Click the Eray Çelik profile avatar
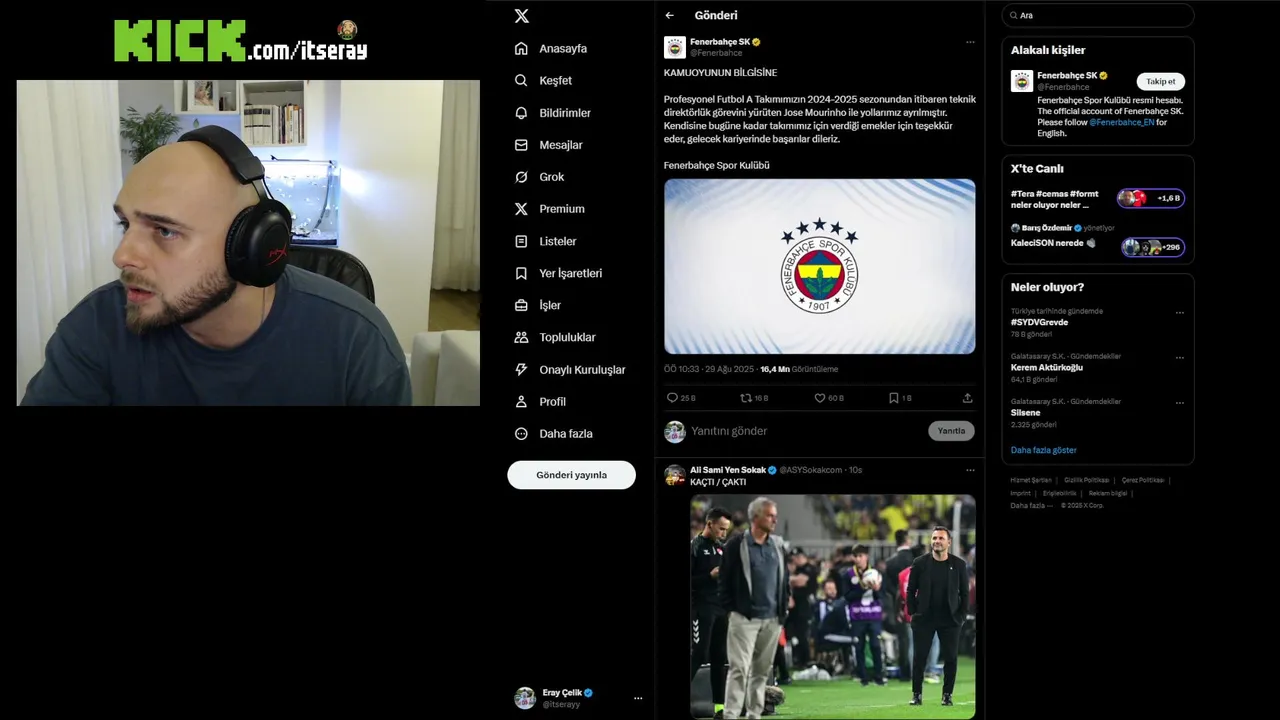The height and width of the screenshot is (720, 1280). point(525,698)
